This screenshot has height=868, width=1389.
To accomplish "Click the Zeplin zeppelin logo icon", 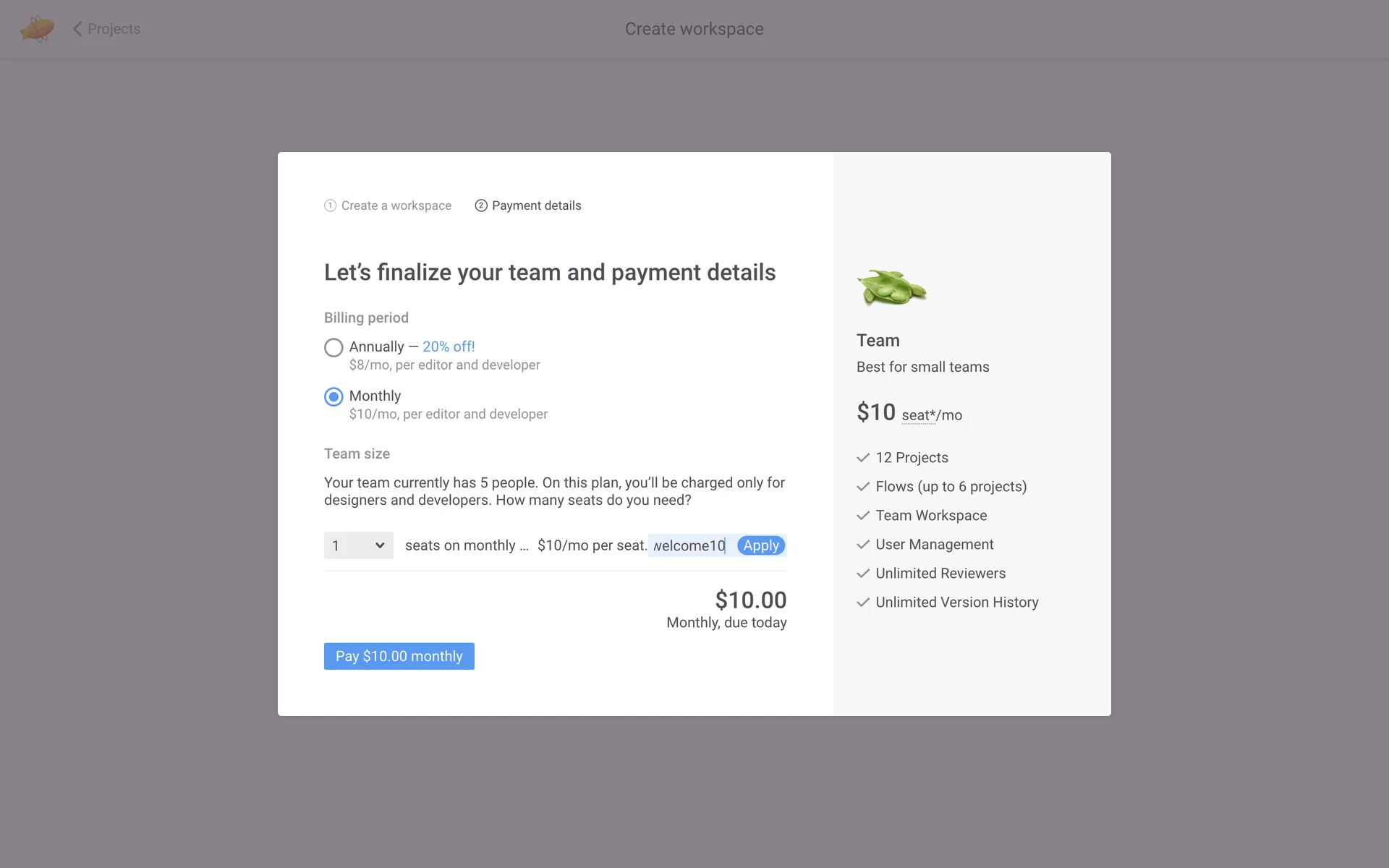I will point(37,29).
